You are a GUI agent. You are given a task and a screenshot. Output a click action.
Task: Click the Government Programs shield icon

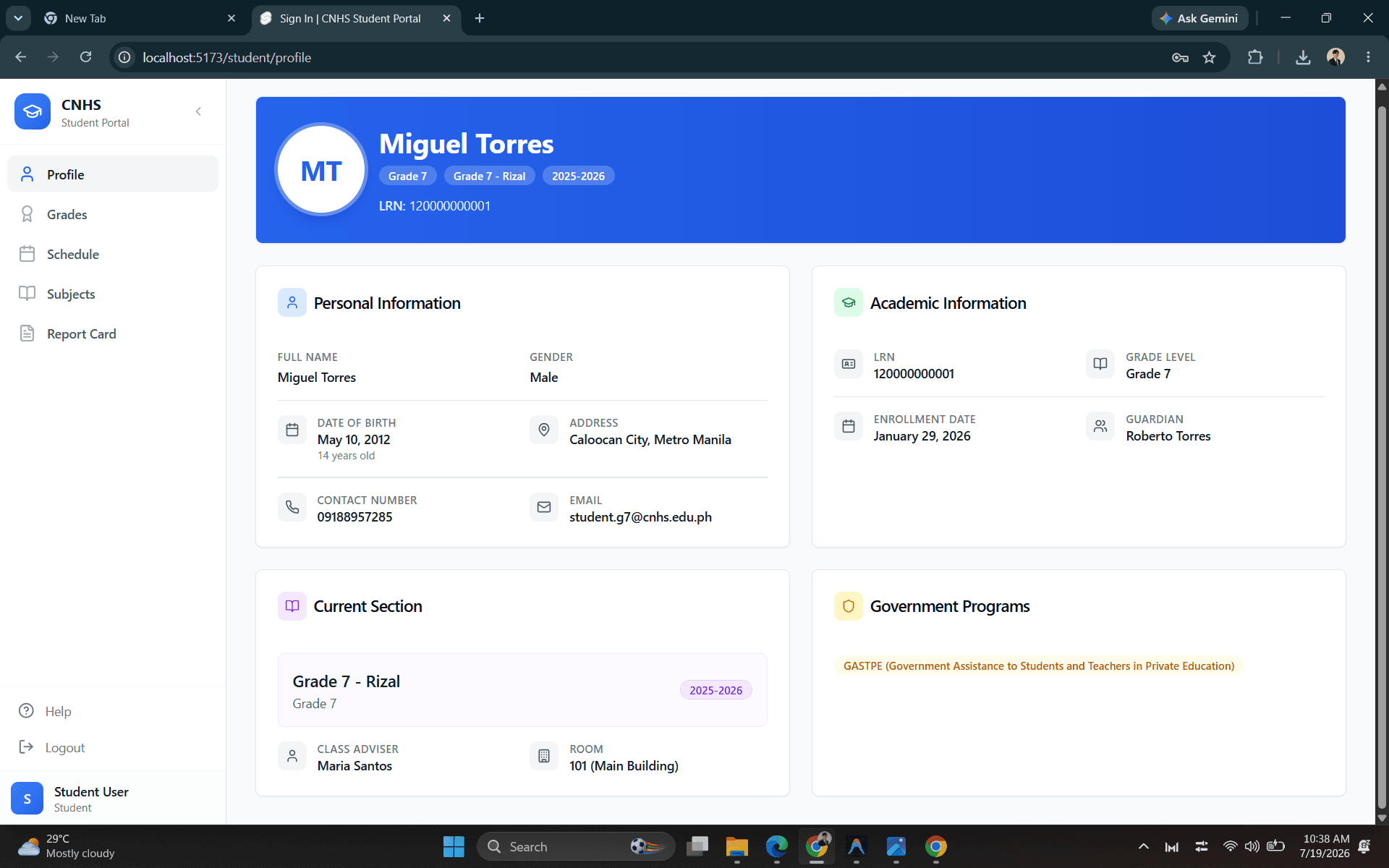tap(849, 606)
